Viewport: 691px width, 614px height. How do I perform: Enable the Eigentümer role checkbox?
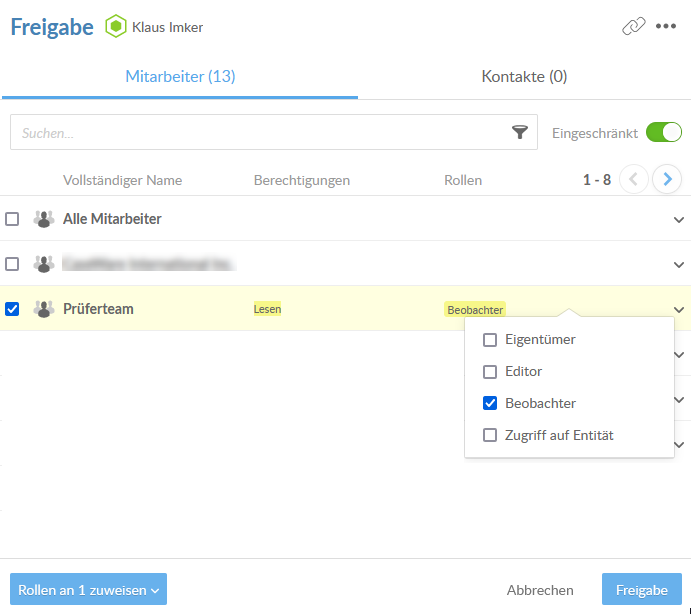tap(490, 340)
